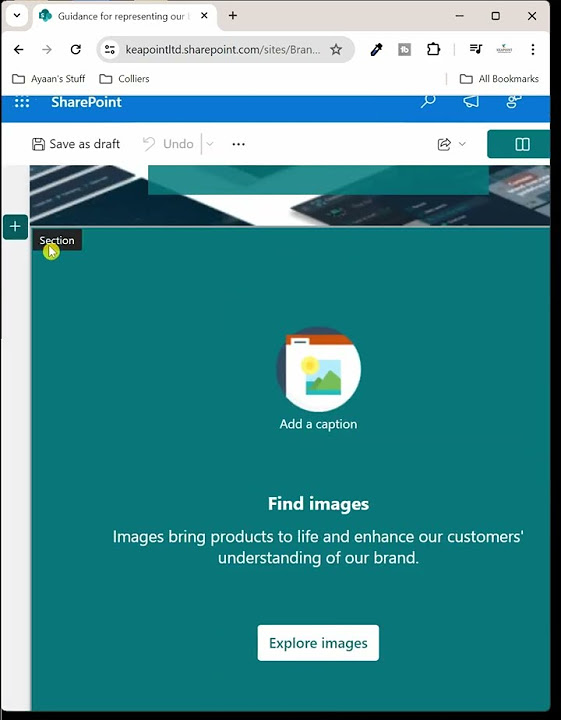
Task: Click the image placeholder thumbnail
Action: tap(318, 369)
